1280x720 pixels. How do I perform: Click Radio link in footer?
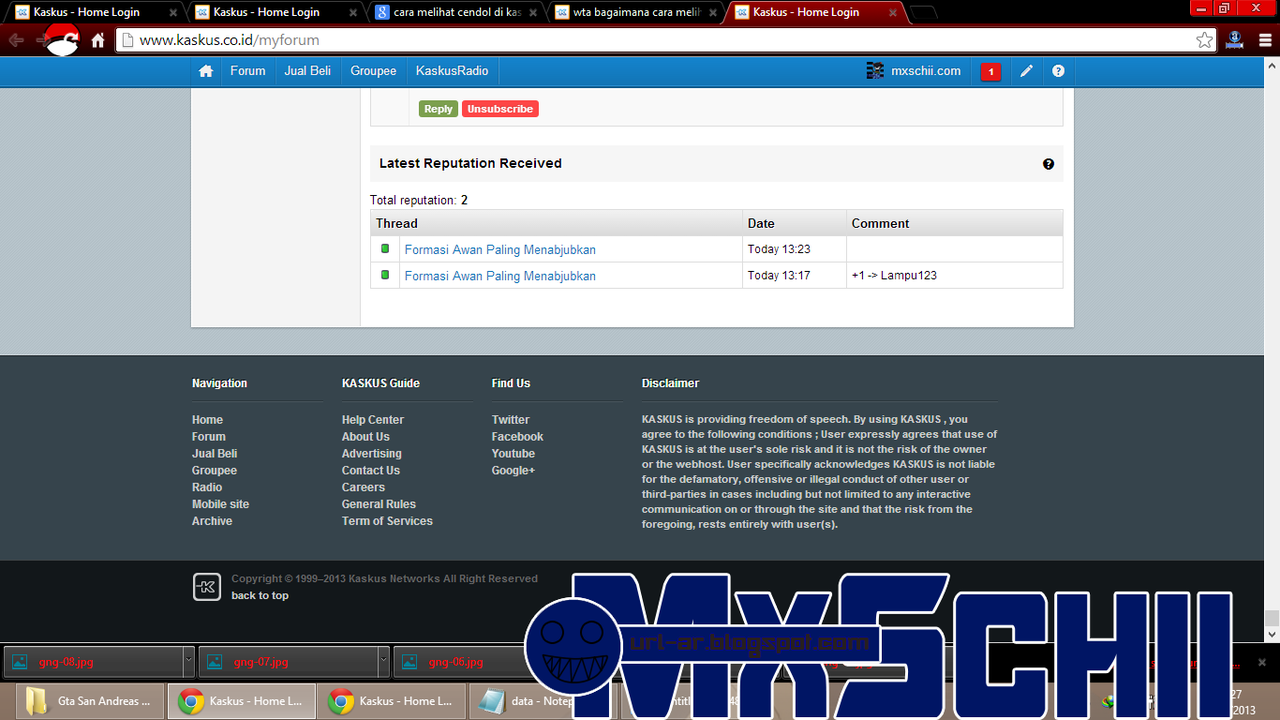click(207, 488)
